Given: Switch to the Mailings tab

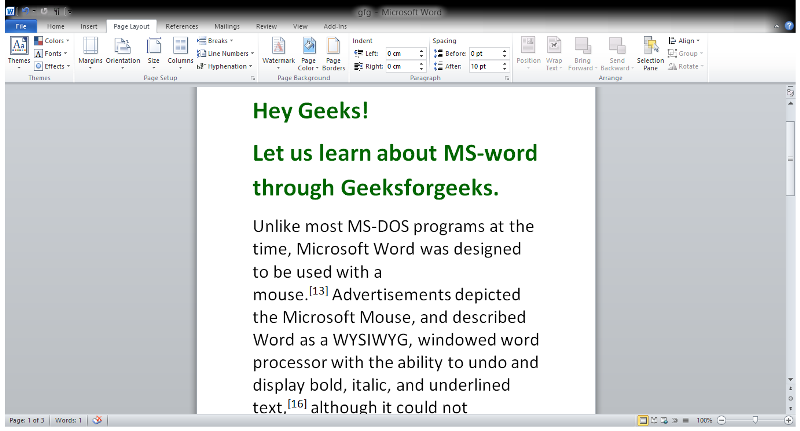Looking at the screenshot, I should [227, 27].
